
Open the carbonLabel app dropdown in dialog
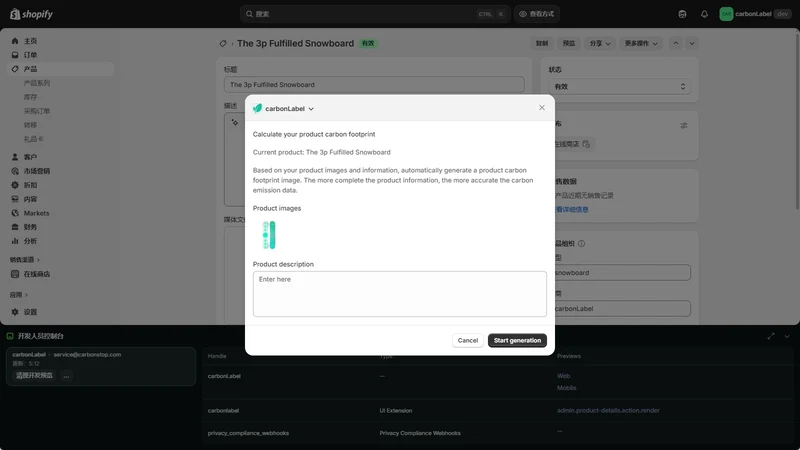(289, 109)
